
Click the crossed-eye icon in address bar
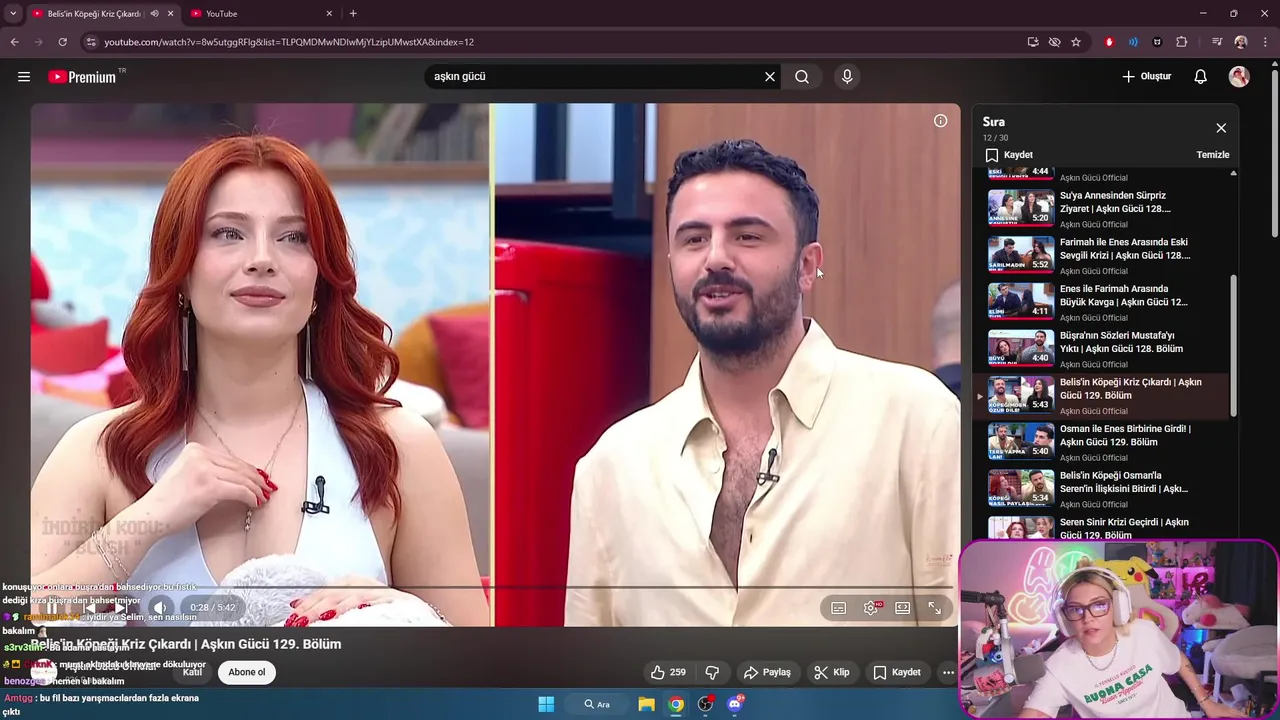point(1054,42)
